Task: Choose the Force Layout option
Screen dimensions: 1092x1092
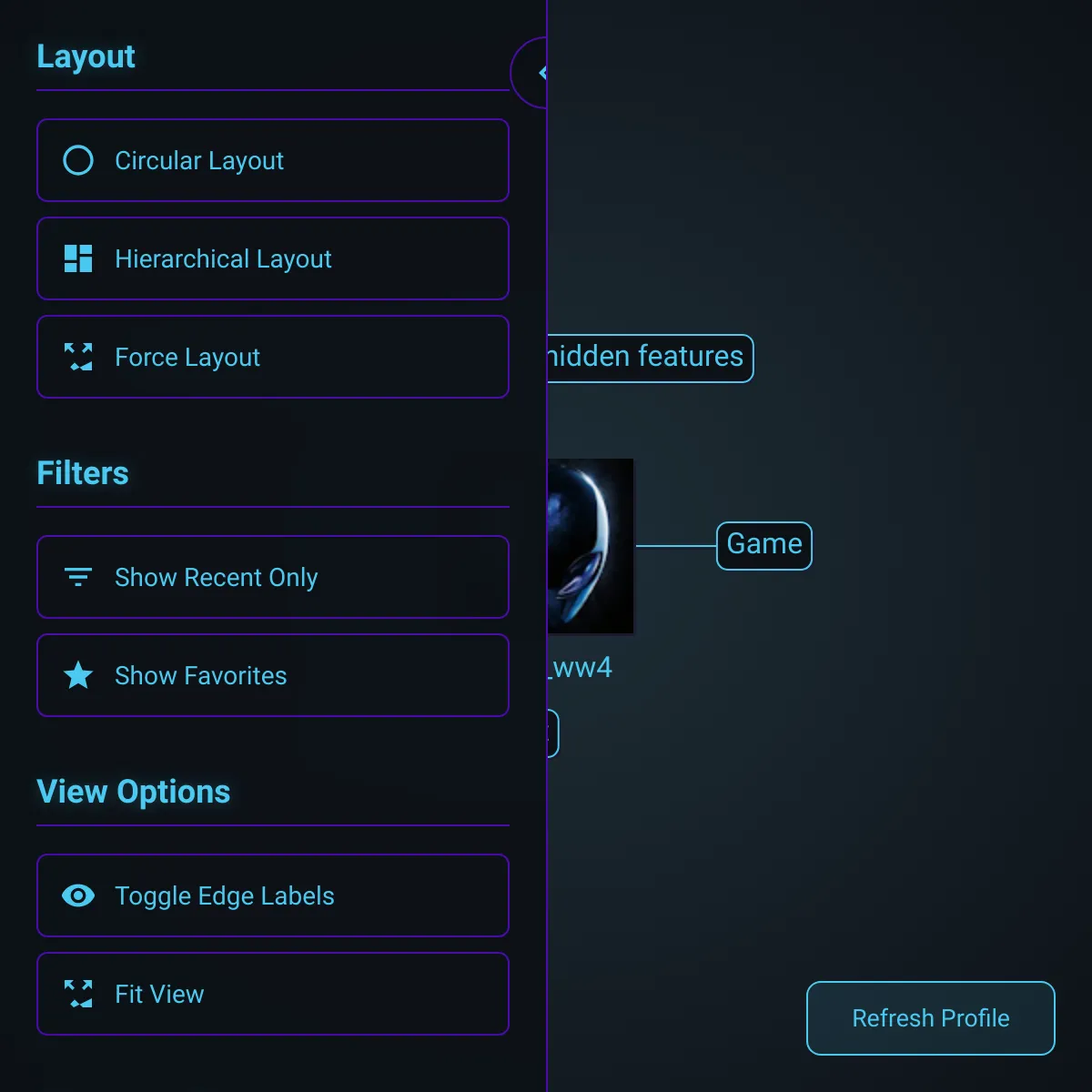Action: pyautogui.click(x=273, y=357)
